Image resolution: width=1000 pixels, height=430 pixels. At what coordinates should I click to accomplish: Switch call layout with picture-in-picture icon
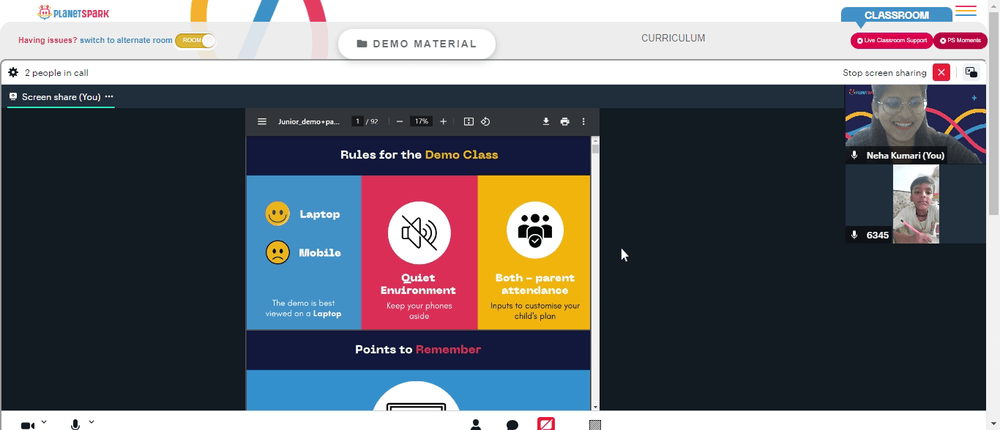[x=971, y=73]
